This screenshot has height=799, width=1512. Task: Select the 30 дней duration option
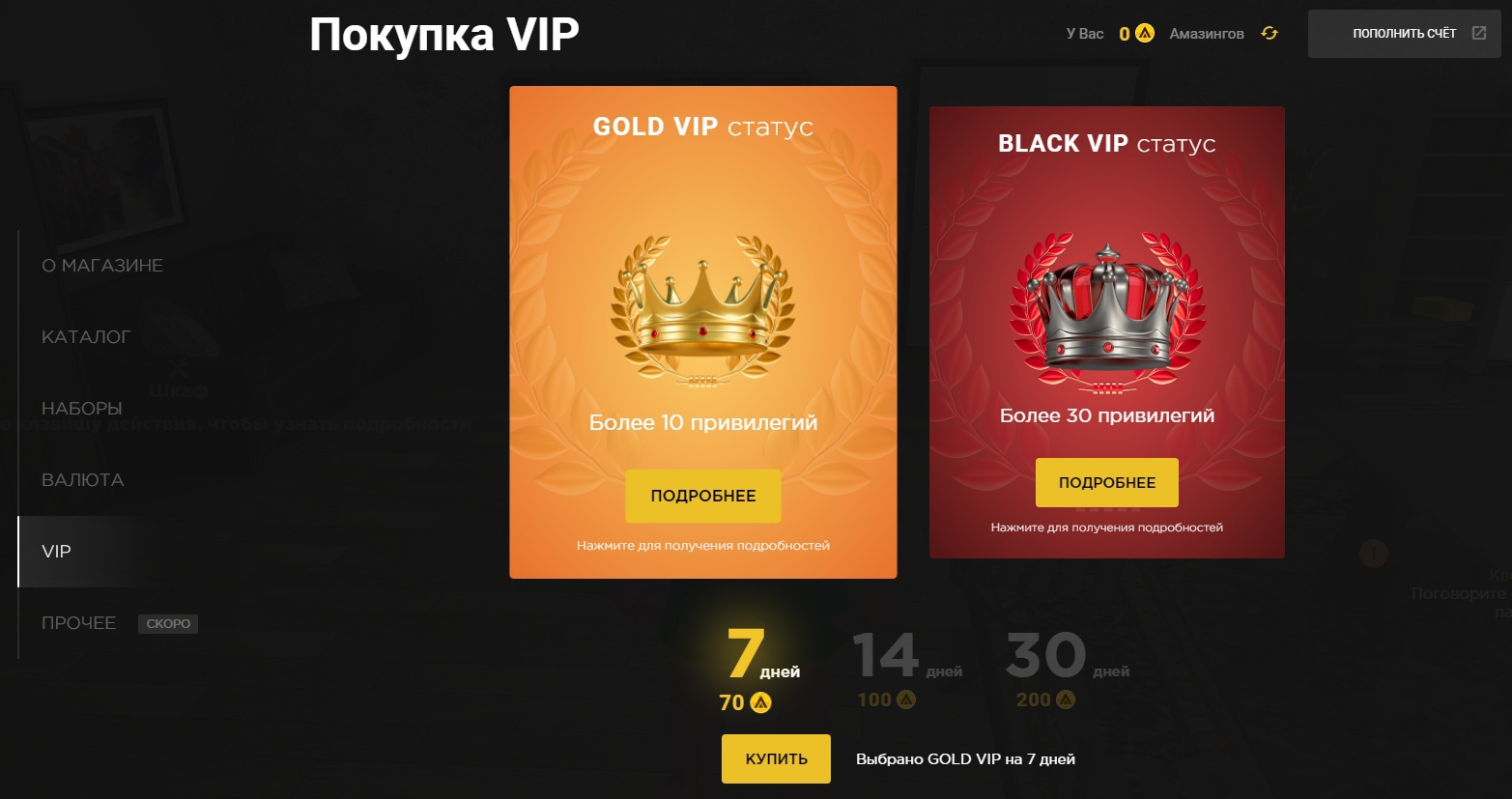pos(1068,669)
